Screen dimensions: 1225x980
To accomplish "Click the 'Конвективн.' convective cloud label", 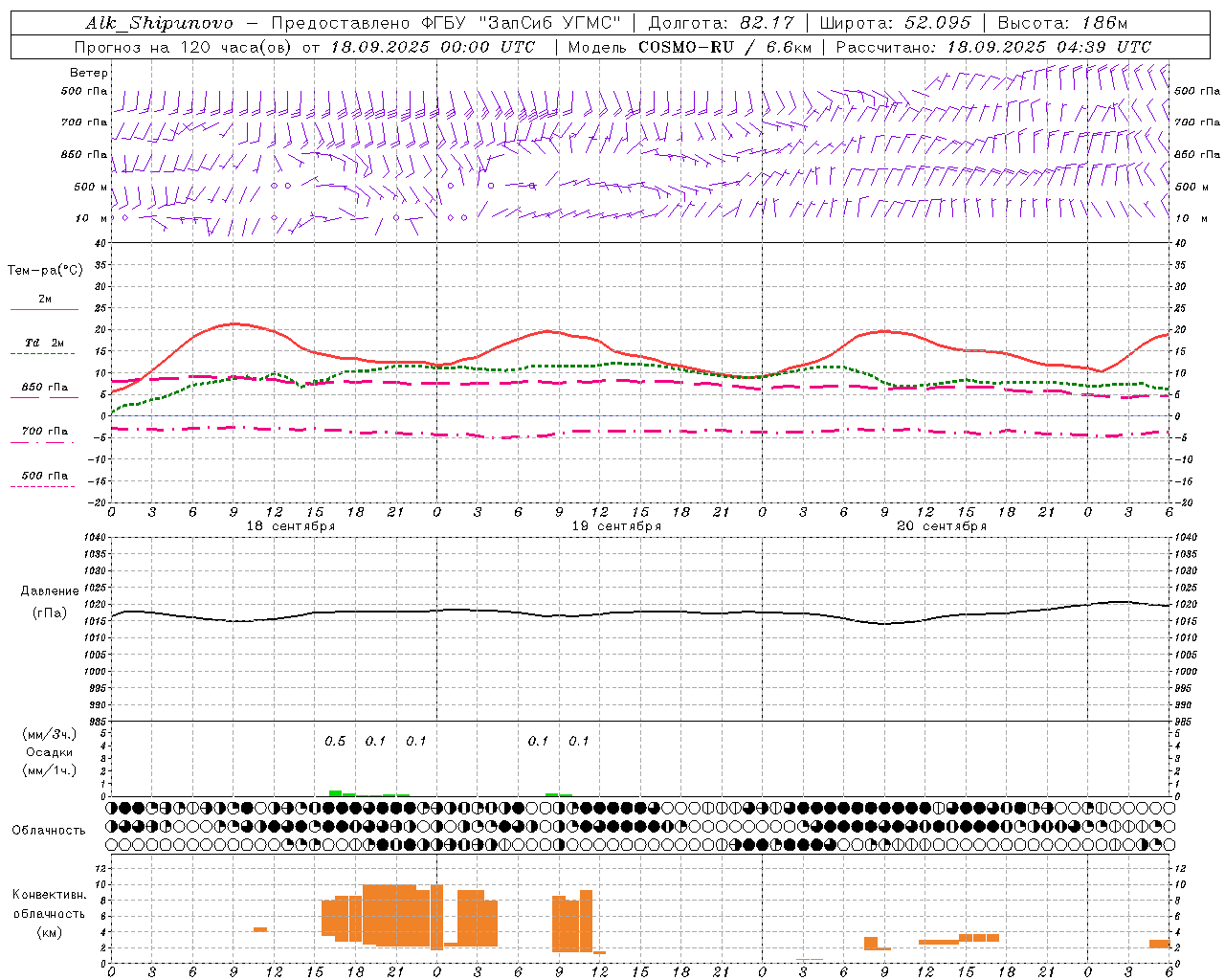I will click(50, 895).
